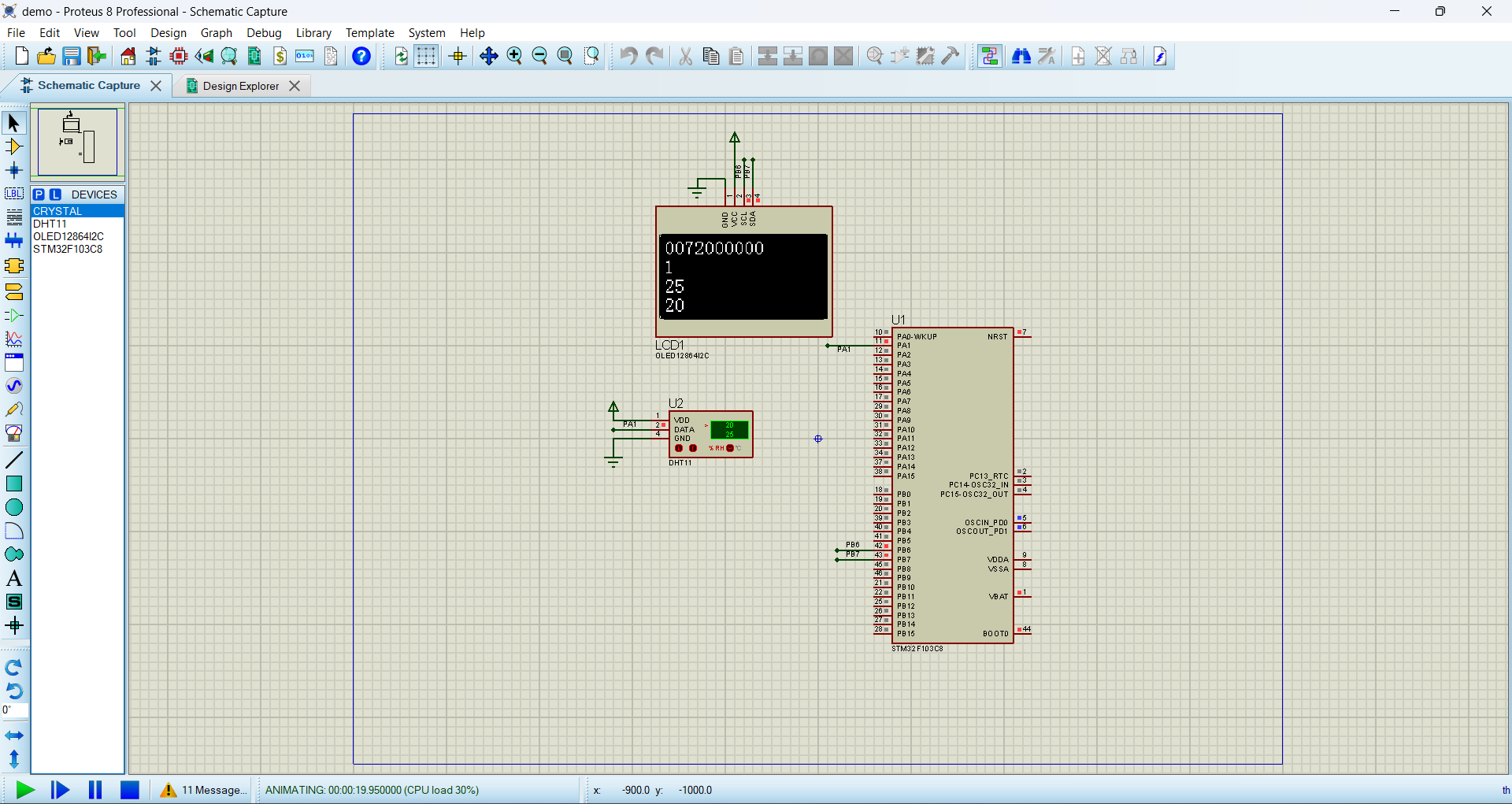Activate the Graph Mode tool
The height and width of the screenshot is (804, 1512).
[13, 339]
